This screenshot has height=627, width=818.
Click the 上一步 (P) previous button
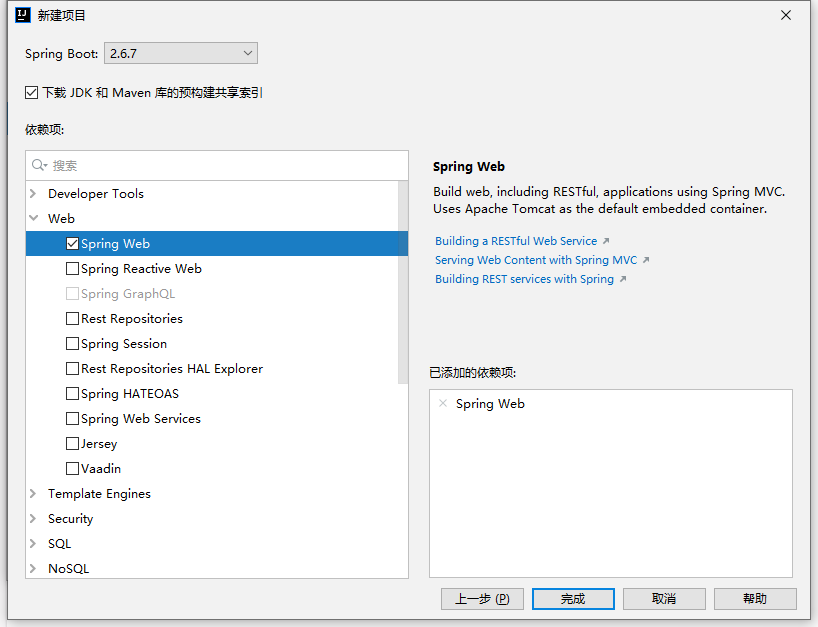click(482, 599)
